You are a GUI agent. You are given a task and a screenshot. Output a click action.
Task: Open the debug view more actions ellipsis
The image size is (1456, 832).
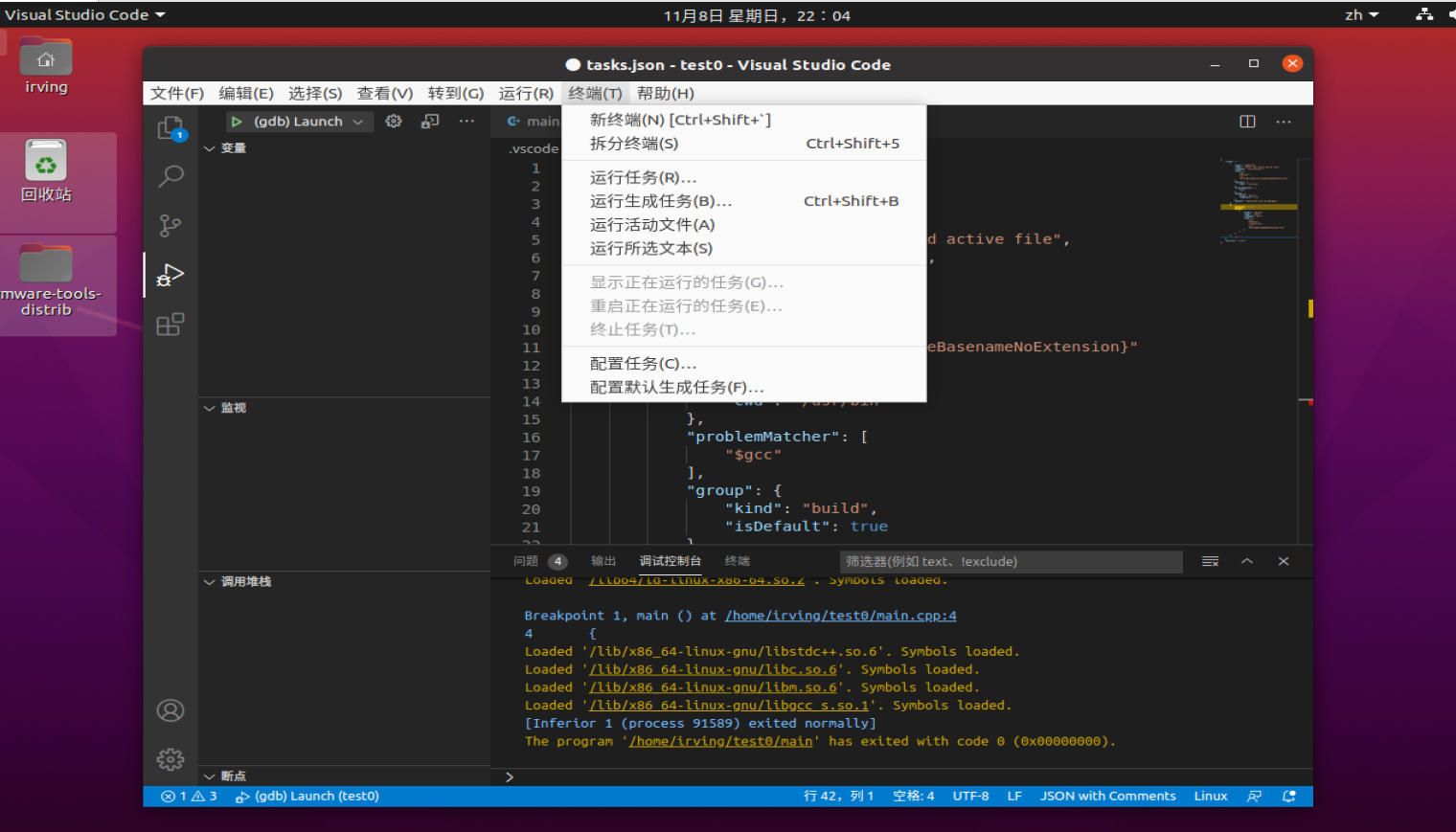coord(466,122)
